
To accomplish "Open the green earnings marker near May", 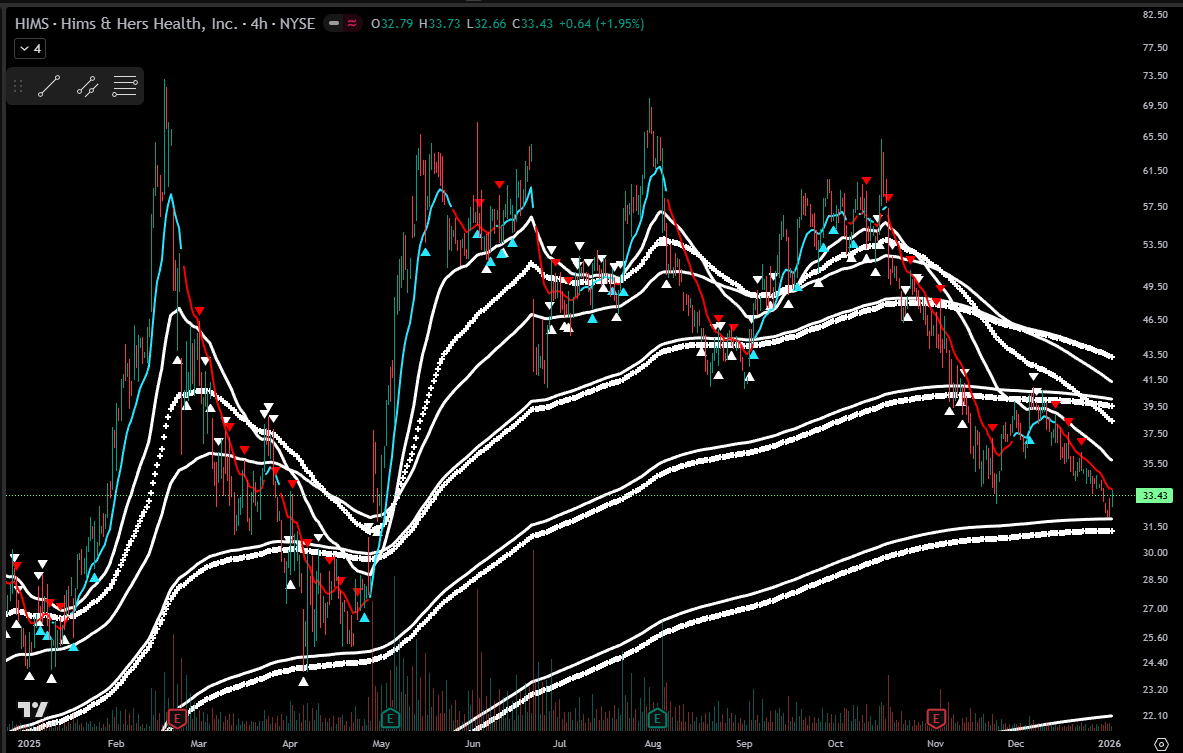I will click(389, 718).
